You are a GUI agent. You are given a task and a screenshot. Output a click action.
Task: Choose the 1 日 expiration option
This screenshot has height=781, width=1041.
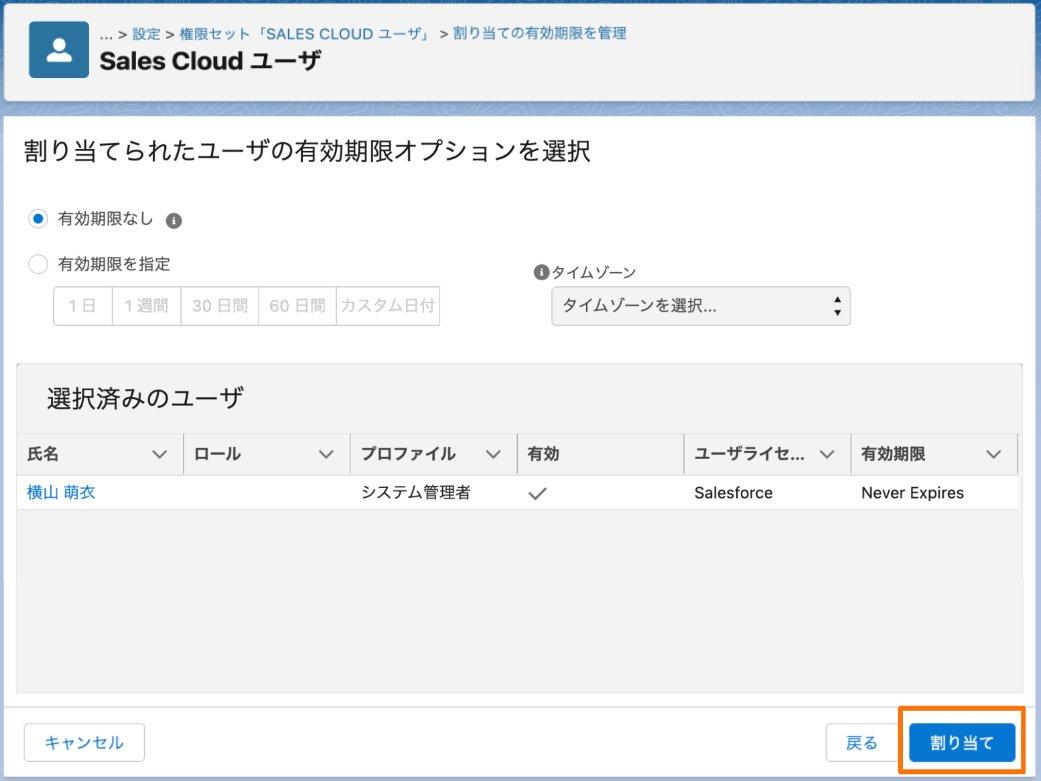(83, 305)
